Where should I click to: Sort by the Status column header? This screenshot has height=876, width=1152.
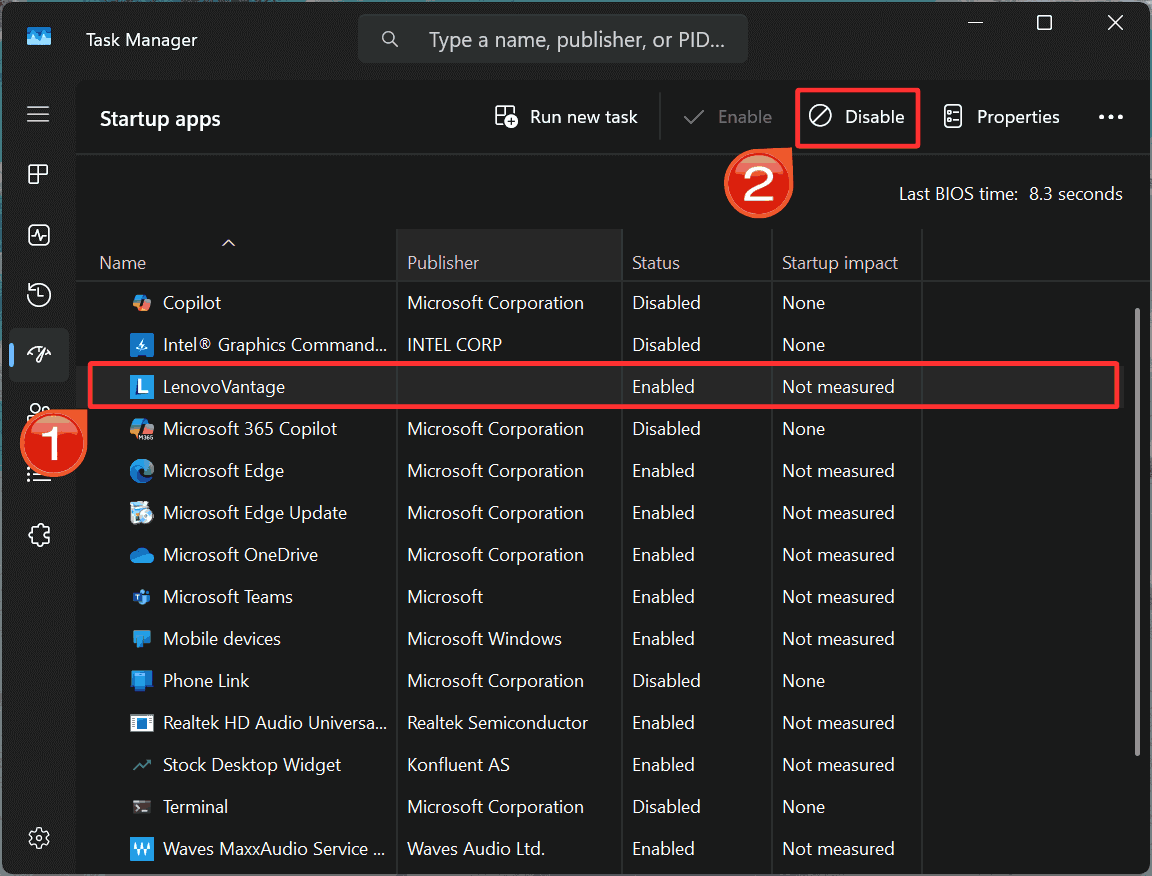655,262
